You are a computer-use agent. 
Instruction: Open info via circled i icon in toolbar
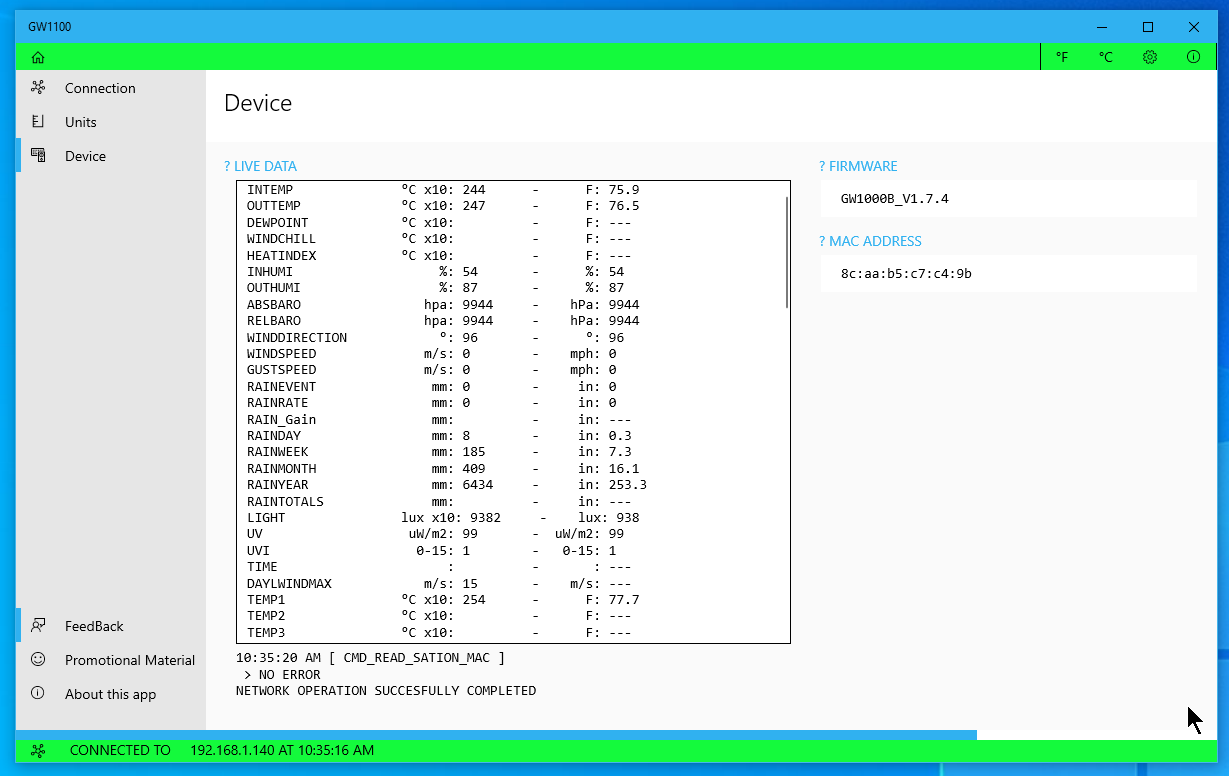point(1193,57)
